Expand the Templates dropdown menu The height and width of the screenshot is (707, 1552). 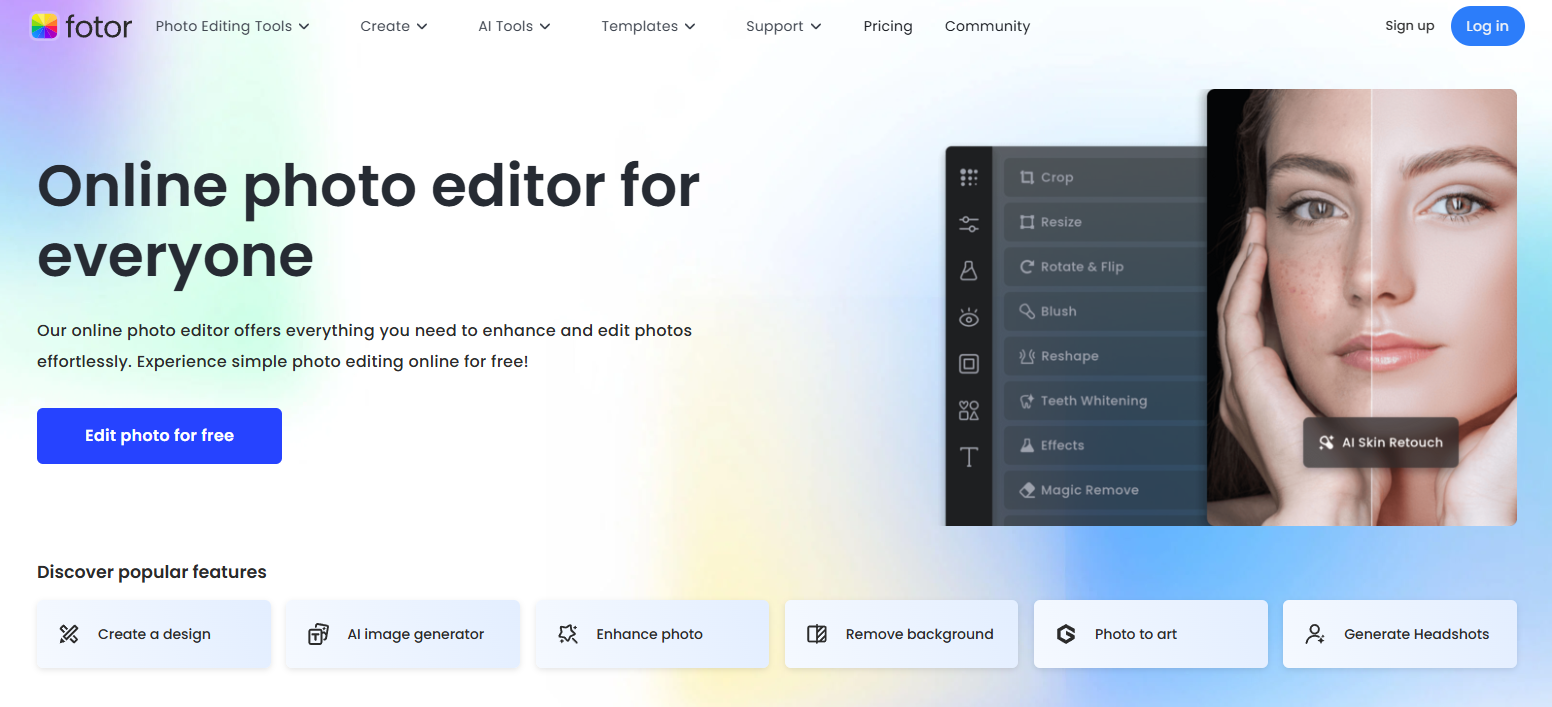[648, 26]
